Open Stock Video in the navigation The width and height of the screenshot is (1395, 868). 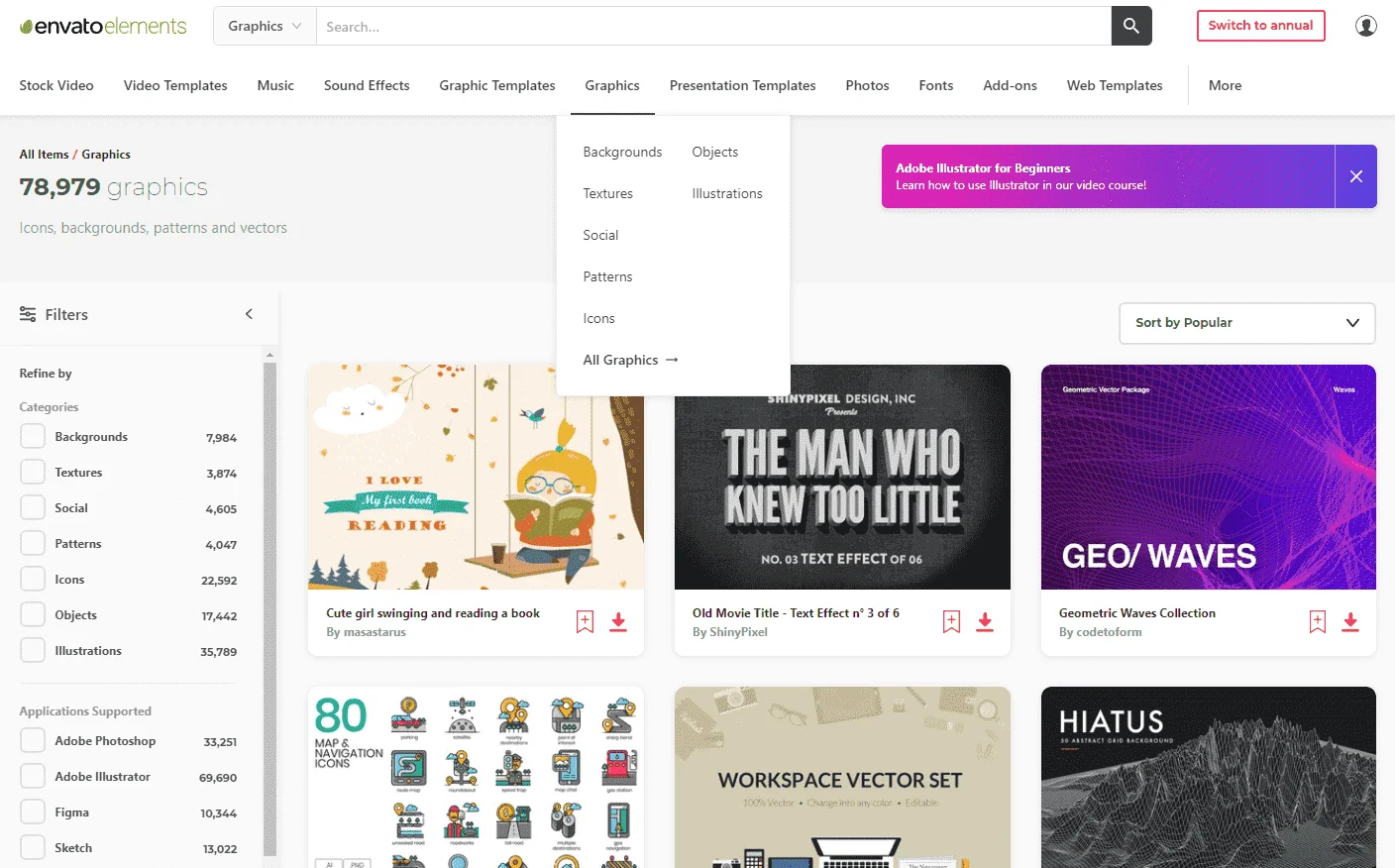point(56,85)
